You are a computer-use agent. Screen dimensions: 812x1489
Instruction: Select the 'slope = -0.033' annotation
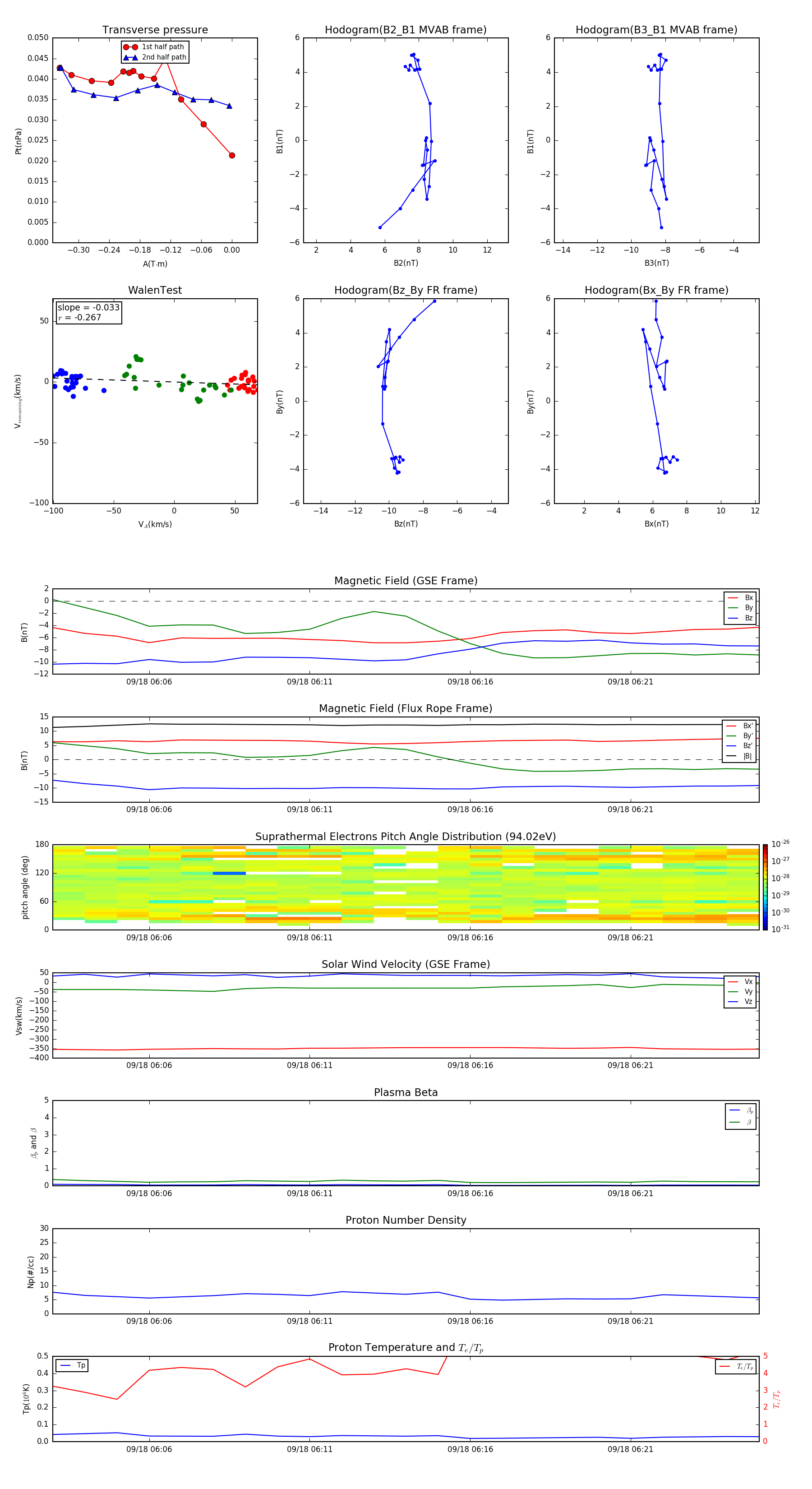(88, 308)
